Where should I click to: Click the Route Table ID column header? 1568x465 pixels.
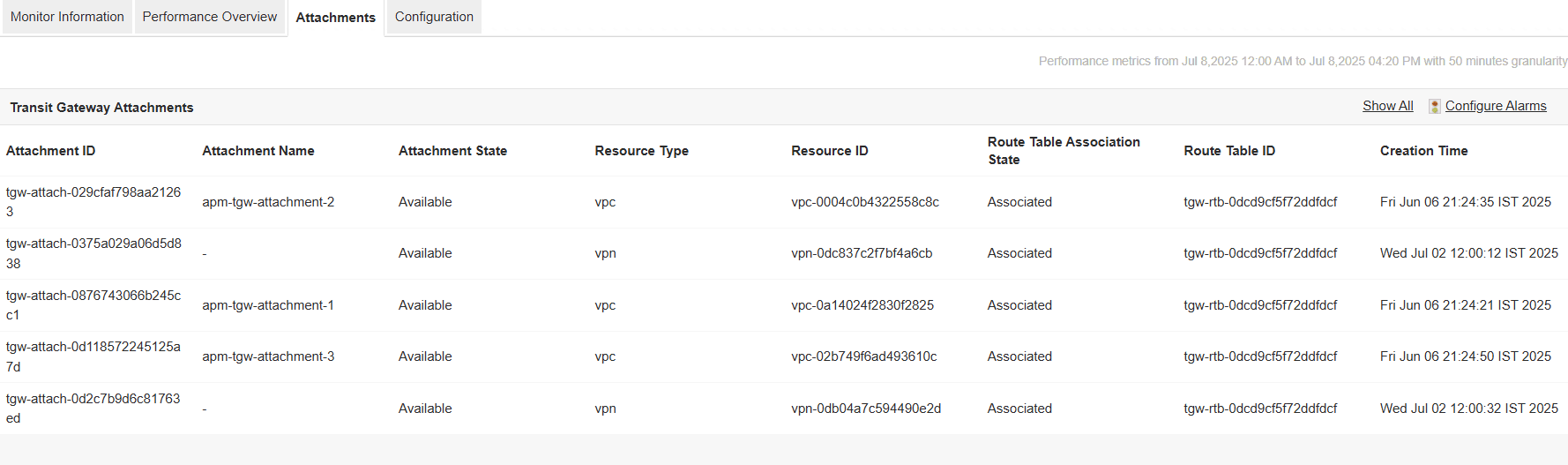coord(1229,151)
